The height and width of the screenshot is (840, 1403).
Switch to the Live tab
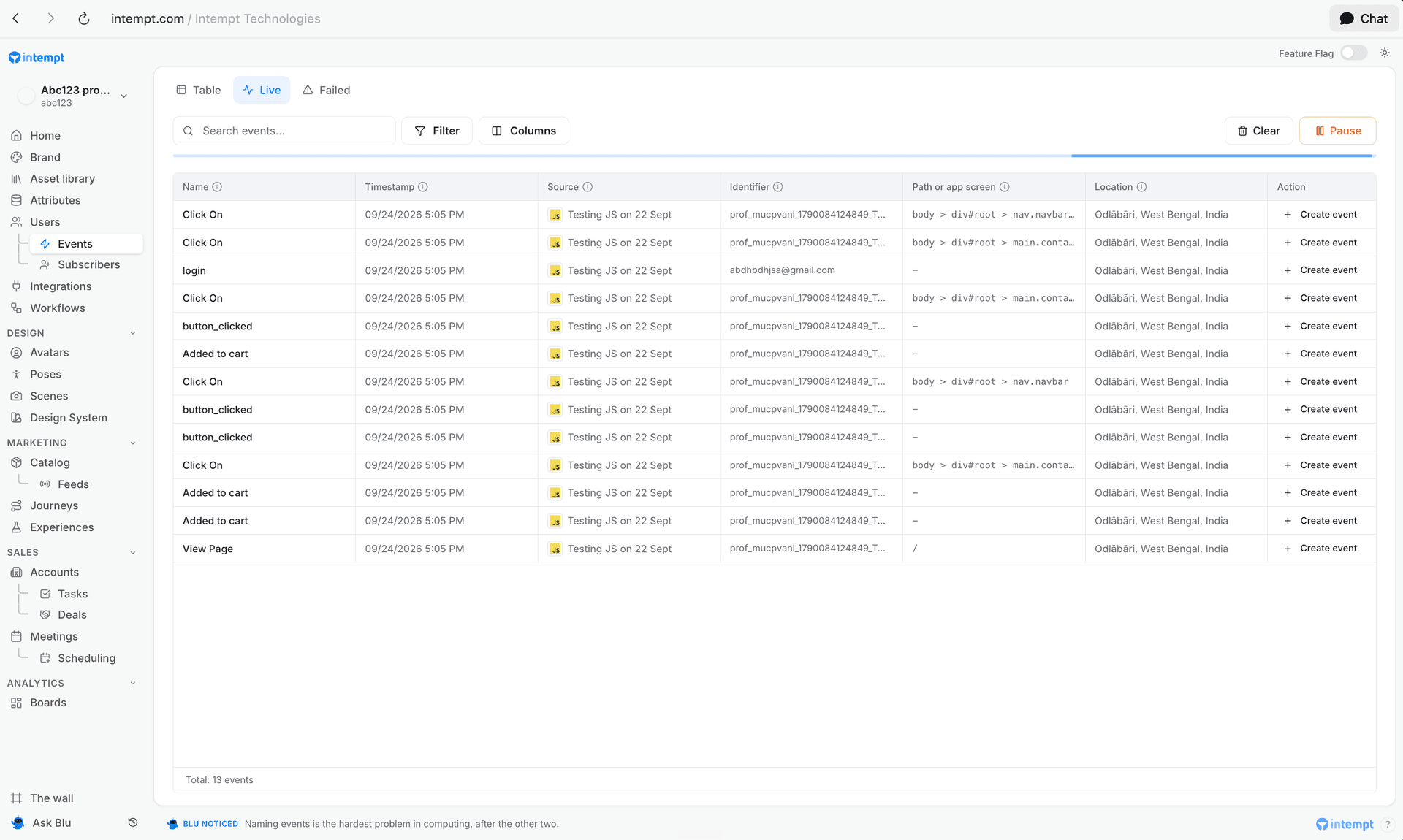(262, 90)
